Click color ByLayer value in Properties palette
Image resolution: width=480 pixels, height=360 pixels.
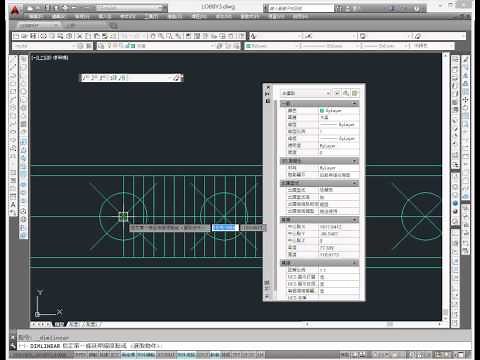click(x=339, y=110)
